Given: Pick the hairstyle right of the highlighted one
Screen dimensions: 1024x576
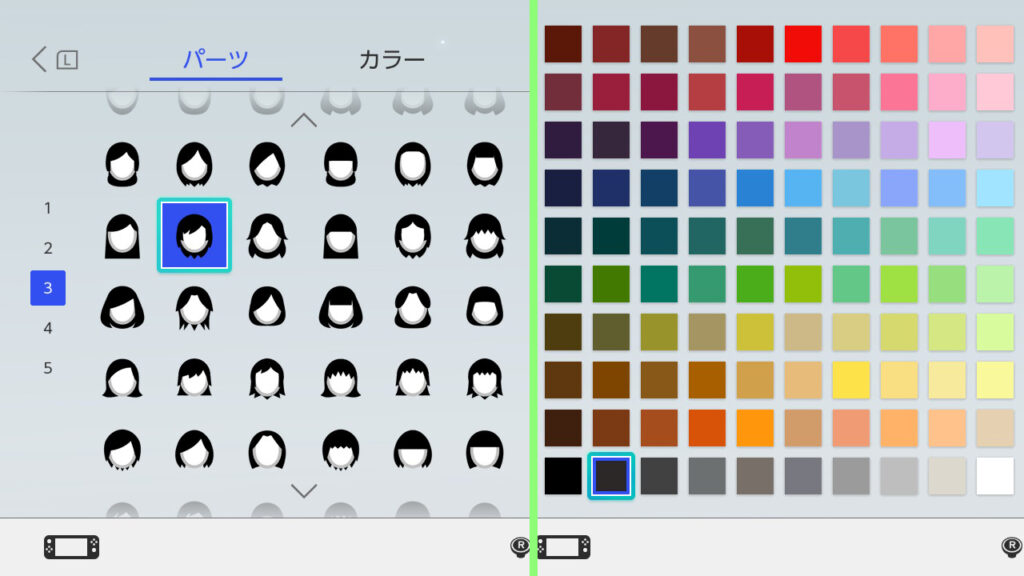Looking at the screenshot, I should tap(267, 236).
